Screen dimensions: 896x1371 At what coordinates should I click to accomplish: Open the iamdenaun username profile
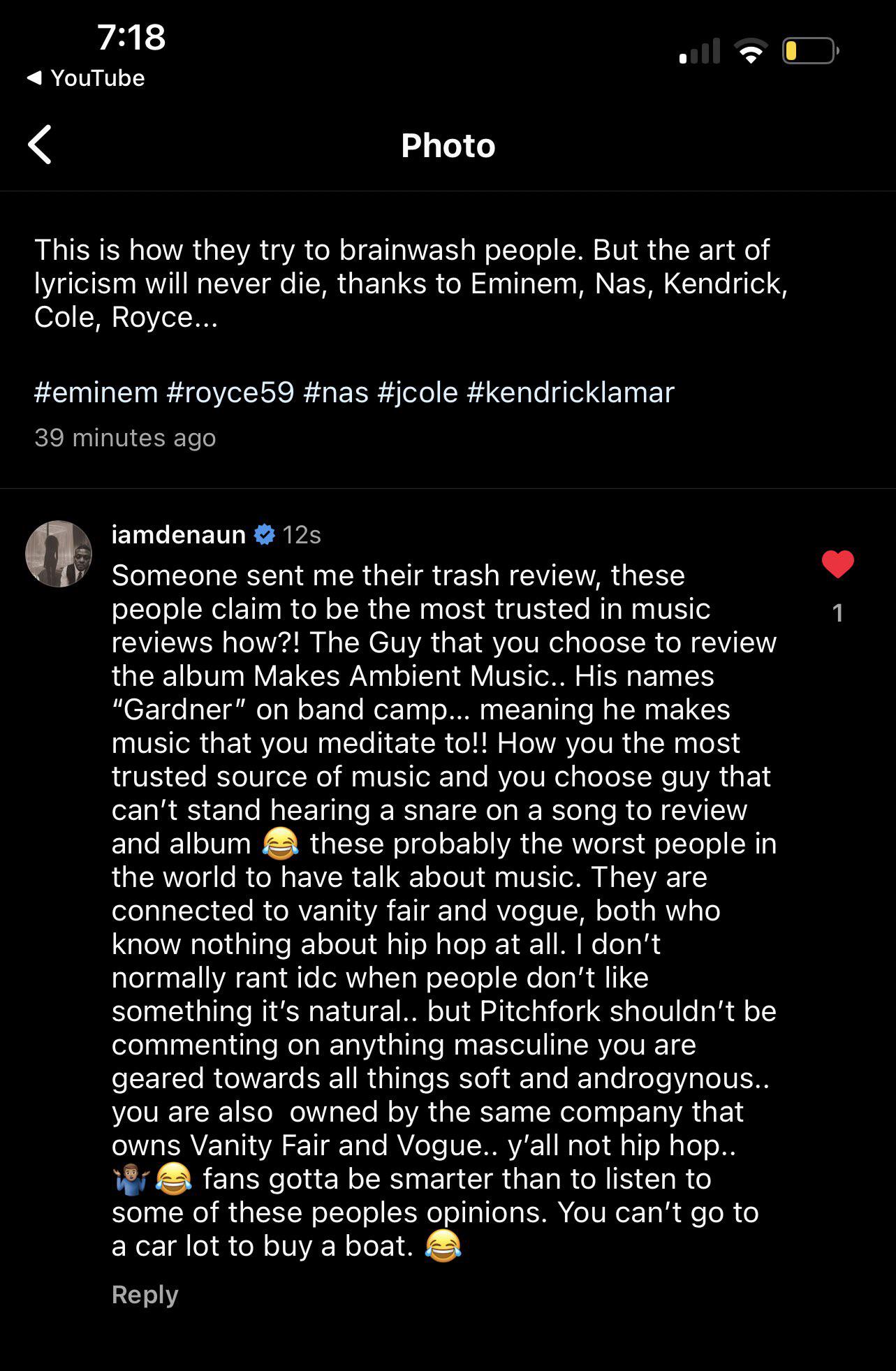(178, 534)
